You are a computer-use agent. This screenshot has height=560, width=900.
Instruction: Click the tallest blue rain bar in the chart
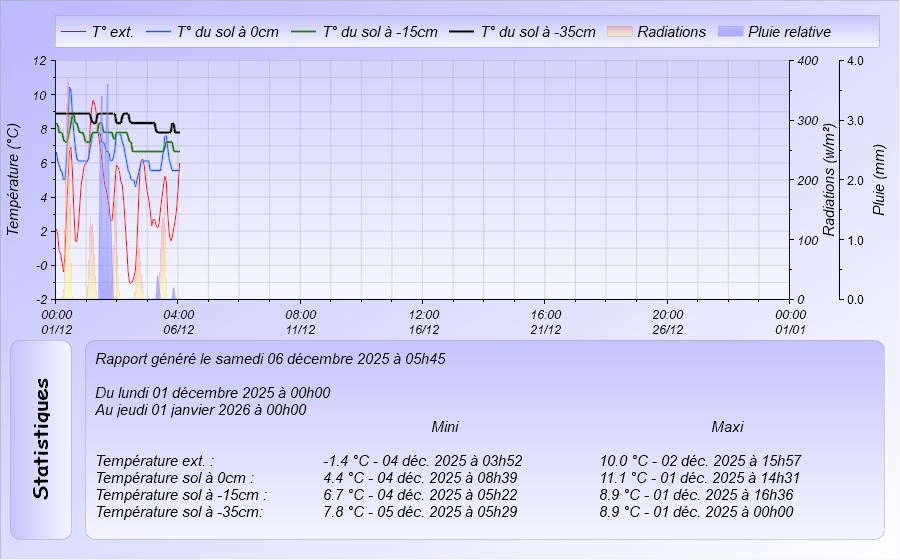click(x=107, y=191)
